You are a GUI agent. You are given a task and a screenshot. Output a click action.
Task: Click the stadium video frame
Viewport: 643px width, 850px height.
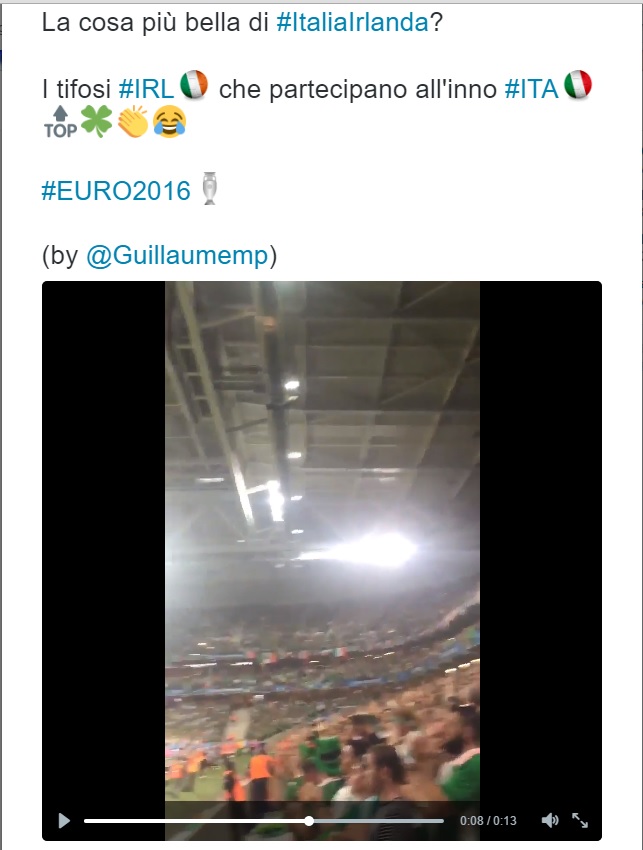[322, 542]
